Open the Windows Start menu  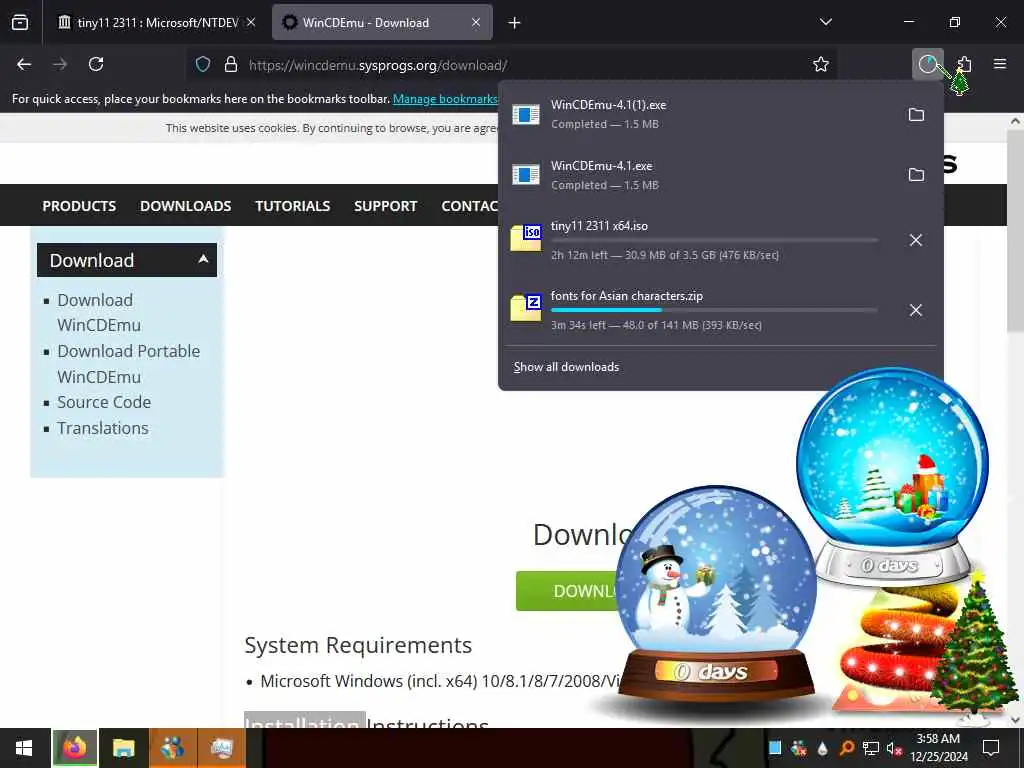pos(25,748)
